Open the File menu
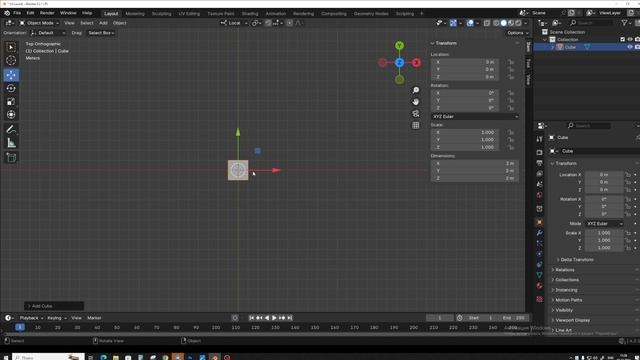The width and height of the screenshot is (640, 360). point(17,13)
